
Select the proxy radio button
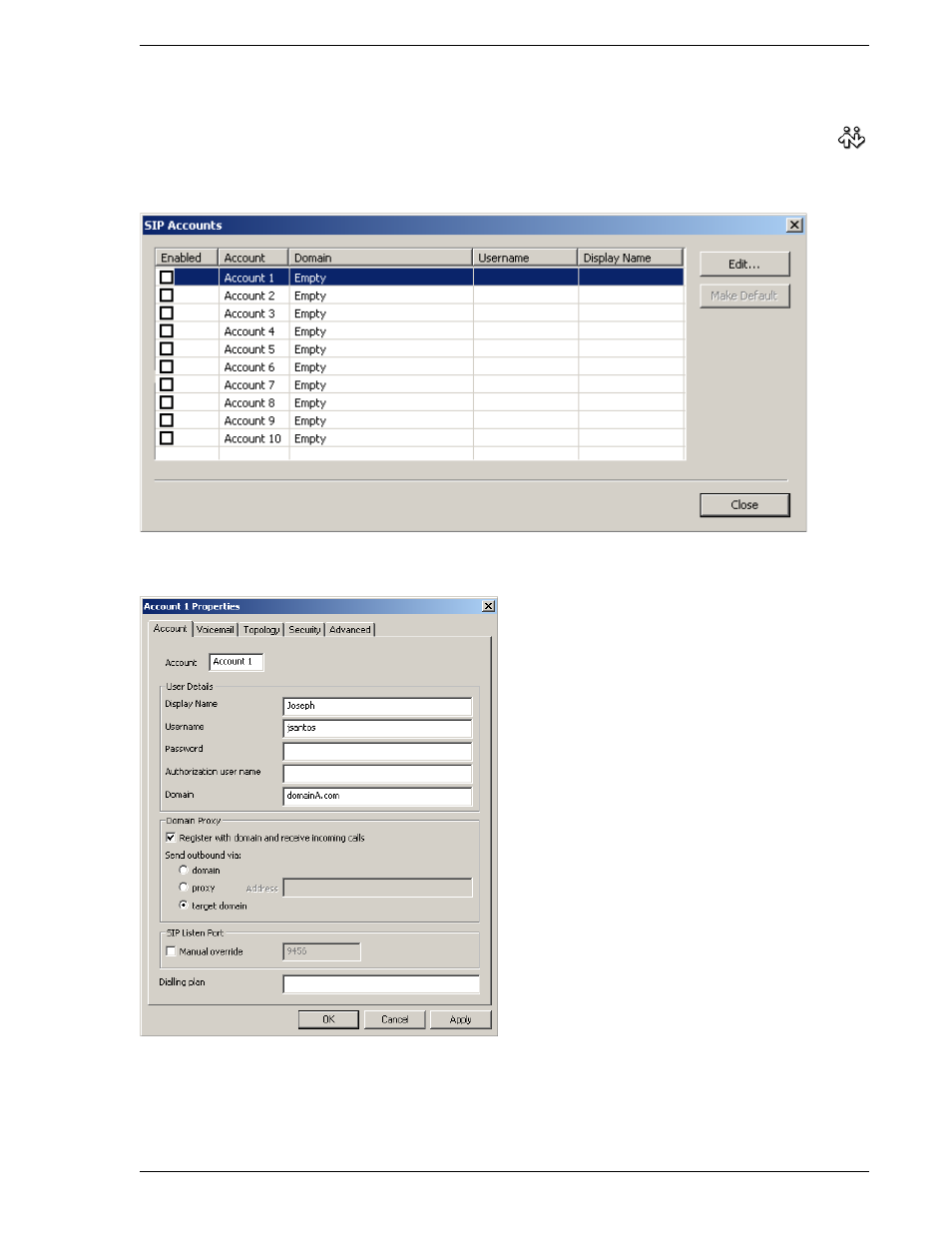(x=183, y=887)
